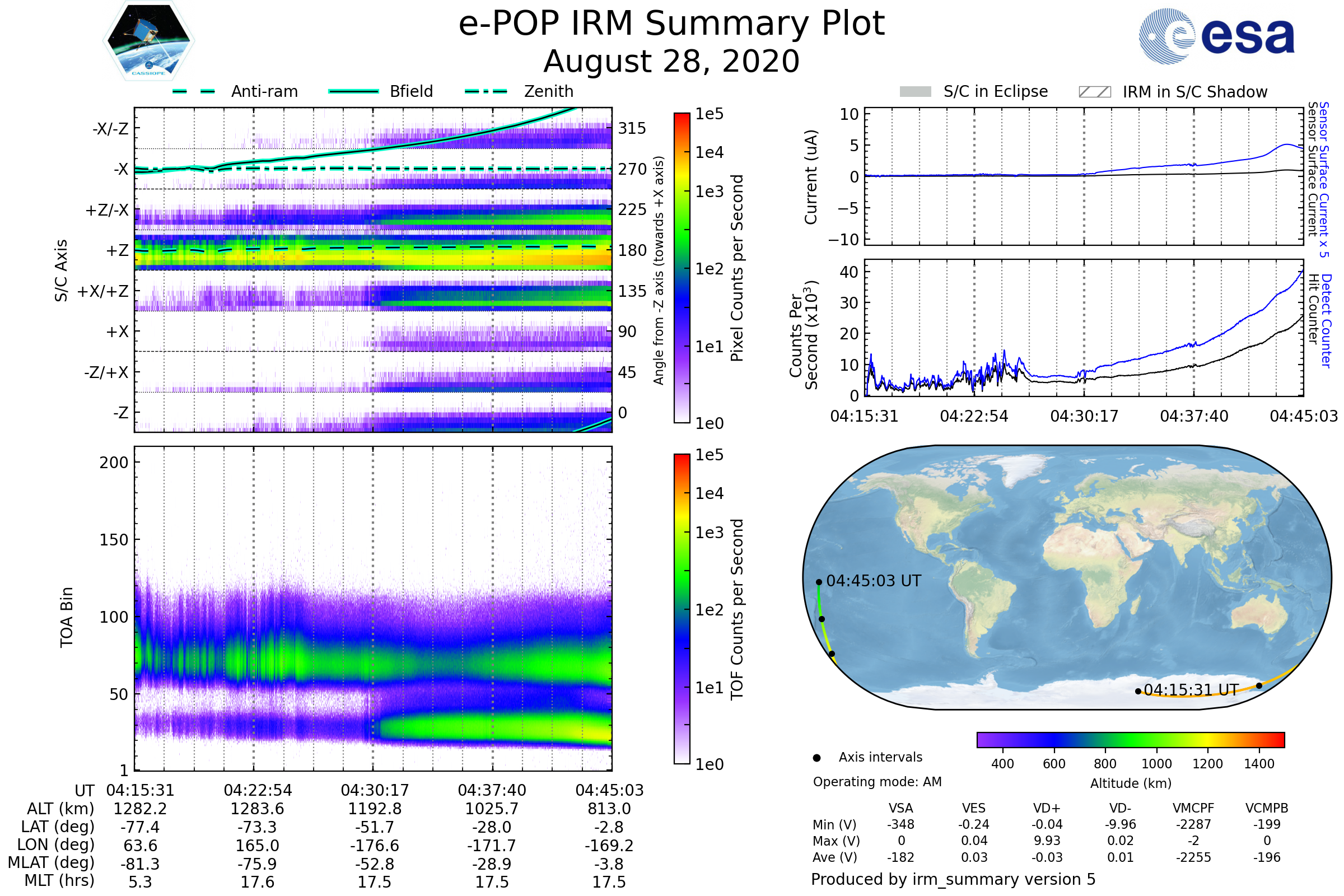Click the Pixel Counts per Second colorbar
Image resolution: width=1344 pixels, height=896 pixels.
click(x=682, y=268)
